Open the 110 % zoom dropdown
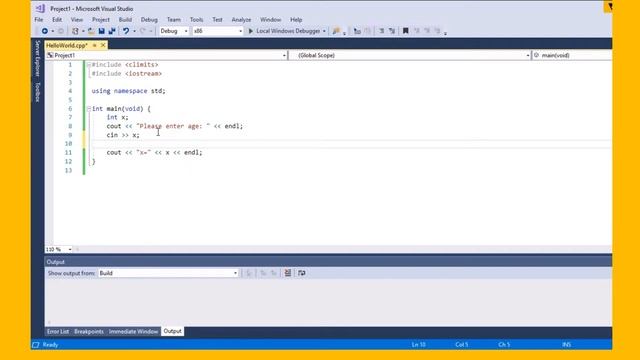640x360 pixels. (70, 249)
